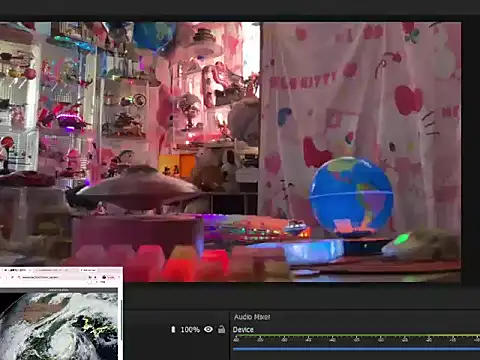Click the battery icon beside 100%
The height and width of the screenshot is (360, 480).
click(173, 330)
